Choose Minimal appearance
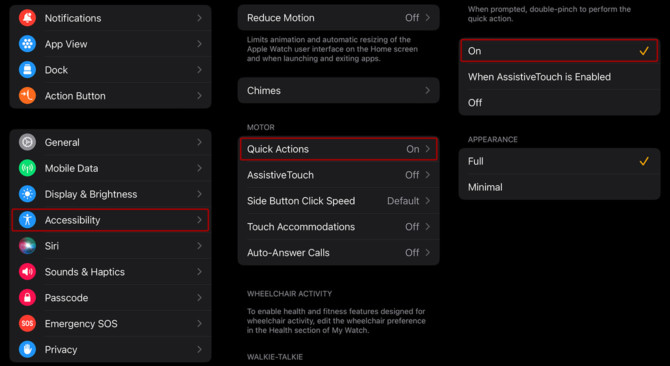Image resolution: width=670 pixels, height=366 pixels. click(559, 187)
